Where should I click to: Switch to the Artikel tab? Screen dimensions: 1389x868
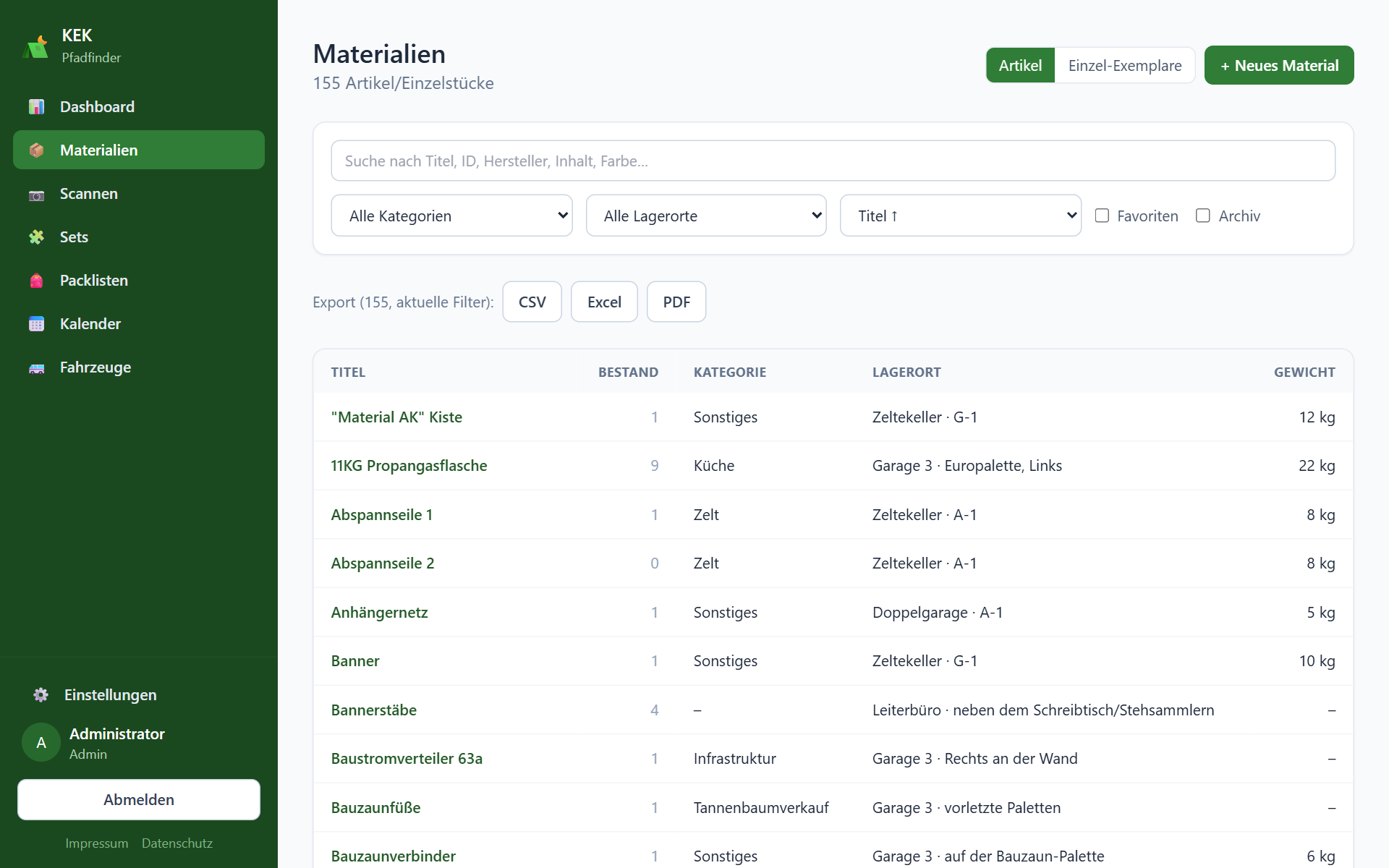coord(1020,65)
